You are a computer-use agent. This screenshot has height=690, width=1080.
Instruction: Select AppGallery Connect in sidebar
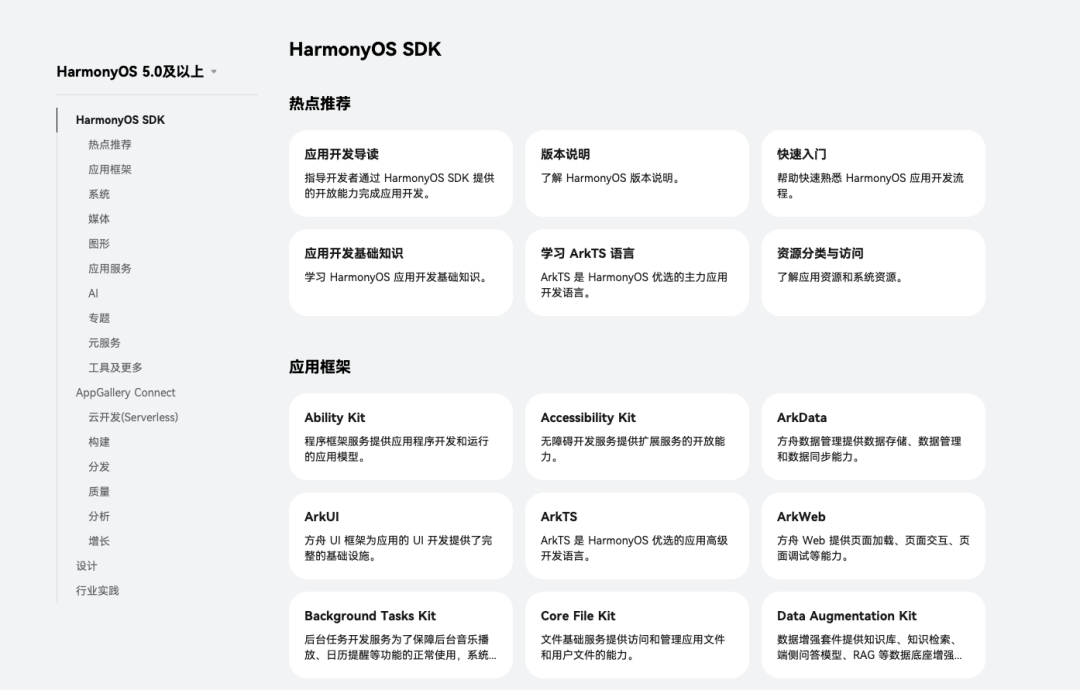(x=125, y=393)
